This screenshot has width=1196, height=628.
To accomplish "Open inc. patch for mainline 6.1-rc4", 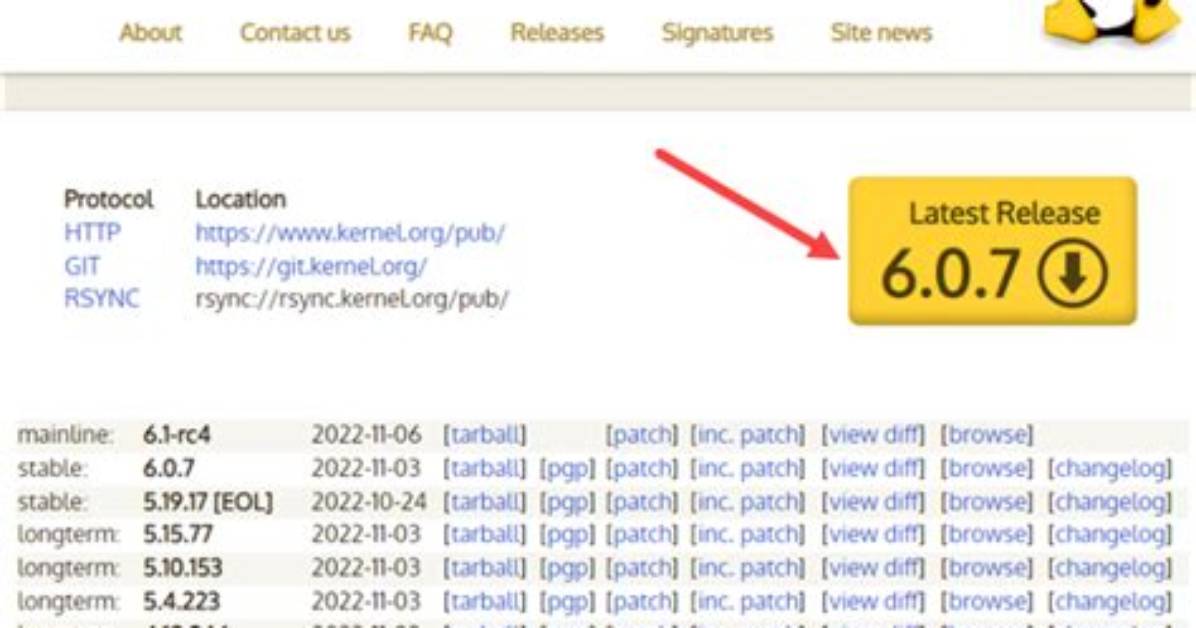I will 748,434.
